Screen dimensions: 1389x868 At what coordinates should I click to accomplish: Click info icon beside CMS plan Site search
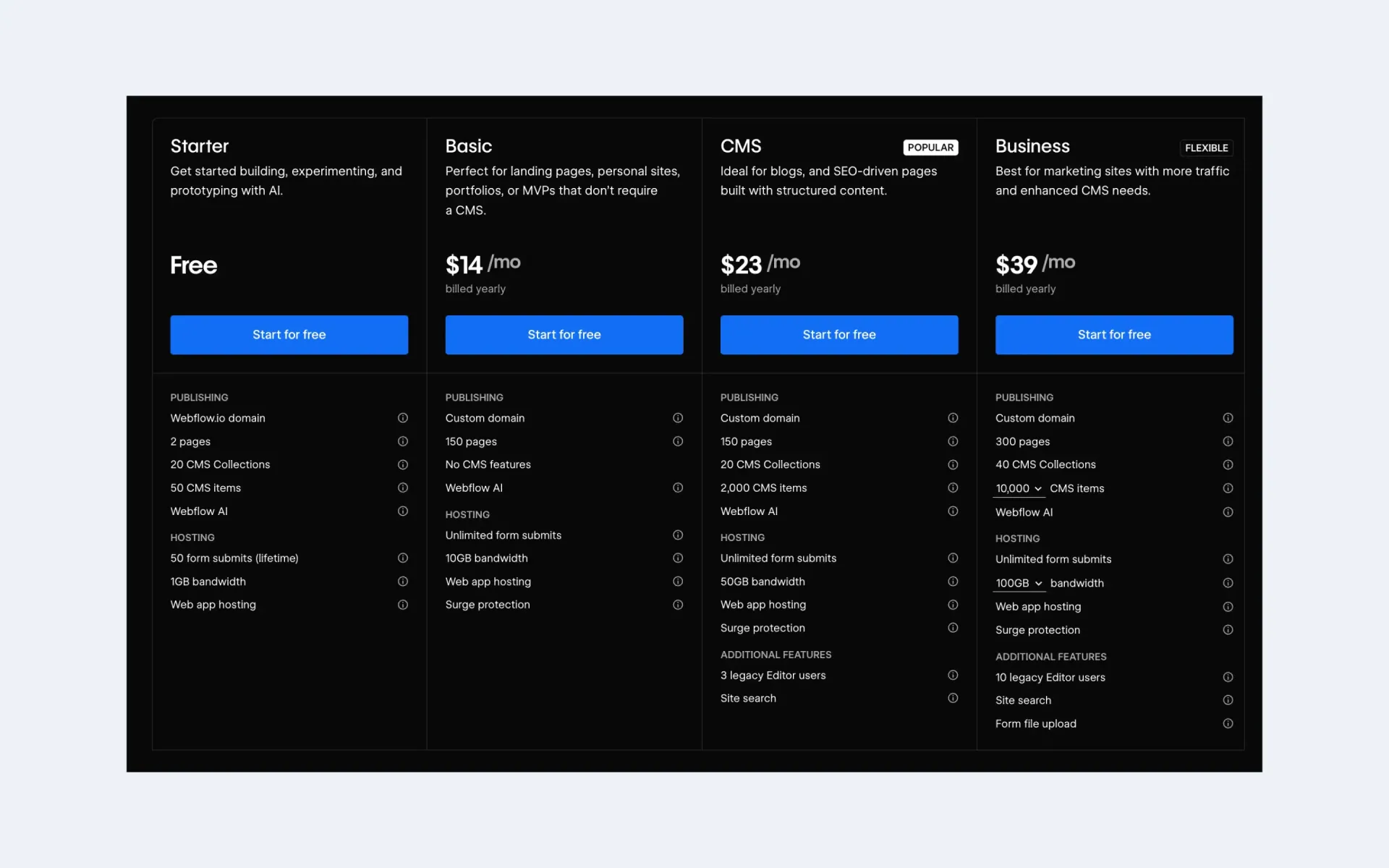pos(953,698)
